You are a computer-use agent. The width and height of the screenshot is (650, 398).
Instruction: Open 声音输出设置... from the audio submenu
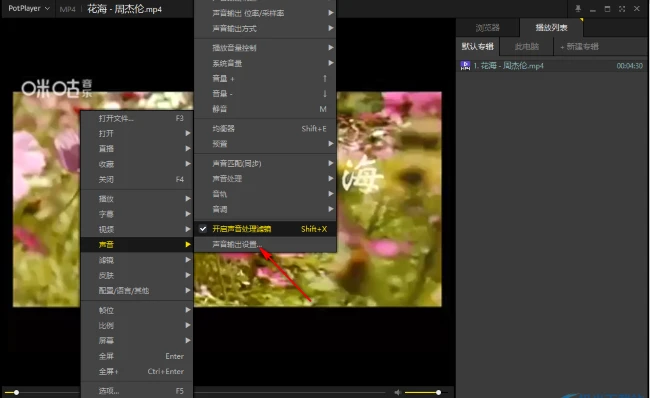click(x=265, y=244)
